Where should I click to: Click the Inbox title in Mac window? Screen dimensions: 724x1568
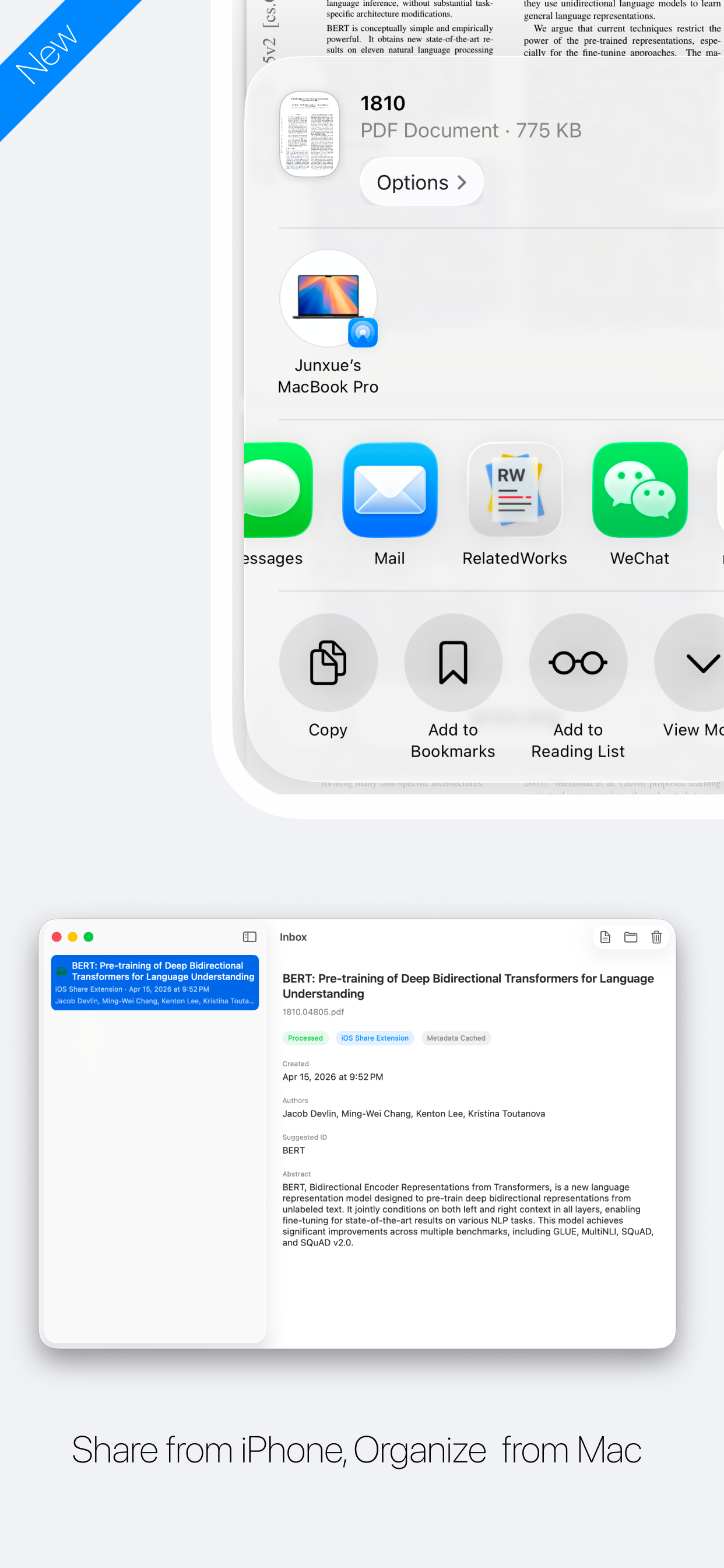point(293,937)
